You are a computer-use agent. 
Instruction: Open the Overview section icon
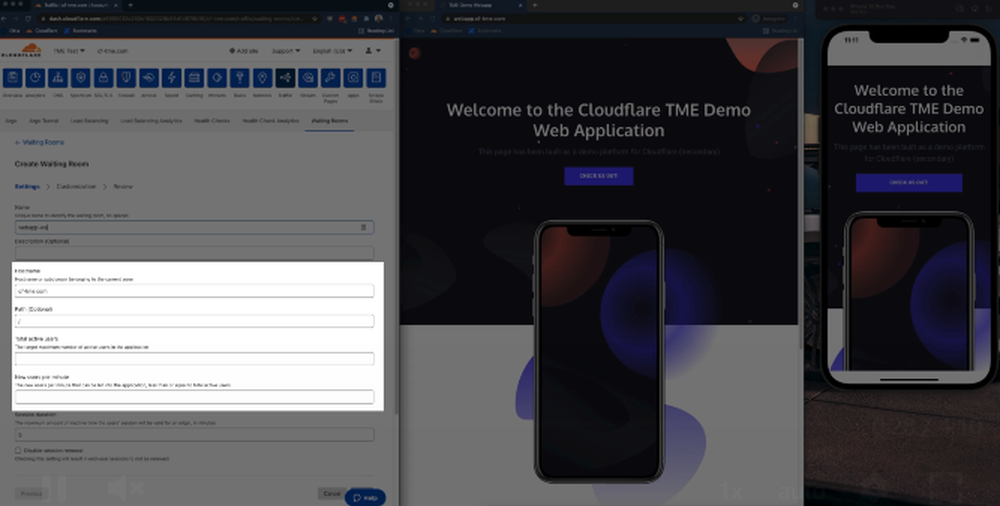tap(13, 78)
